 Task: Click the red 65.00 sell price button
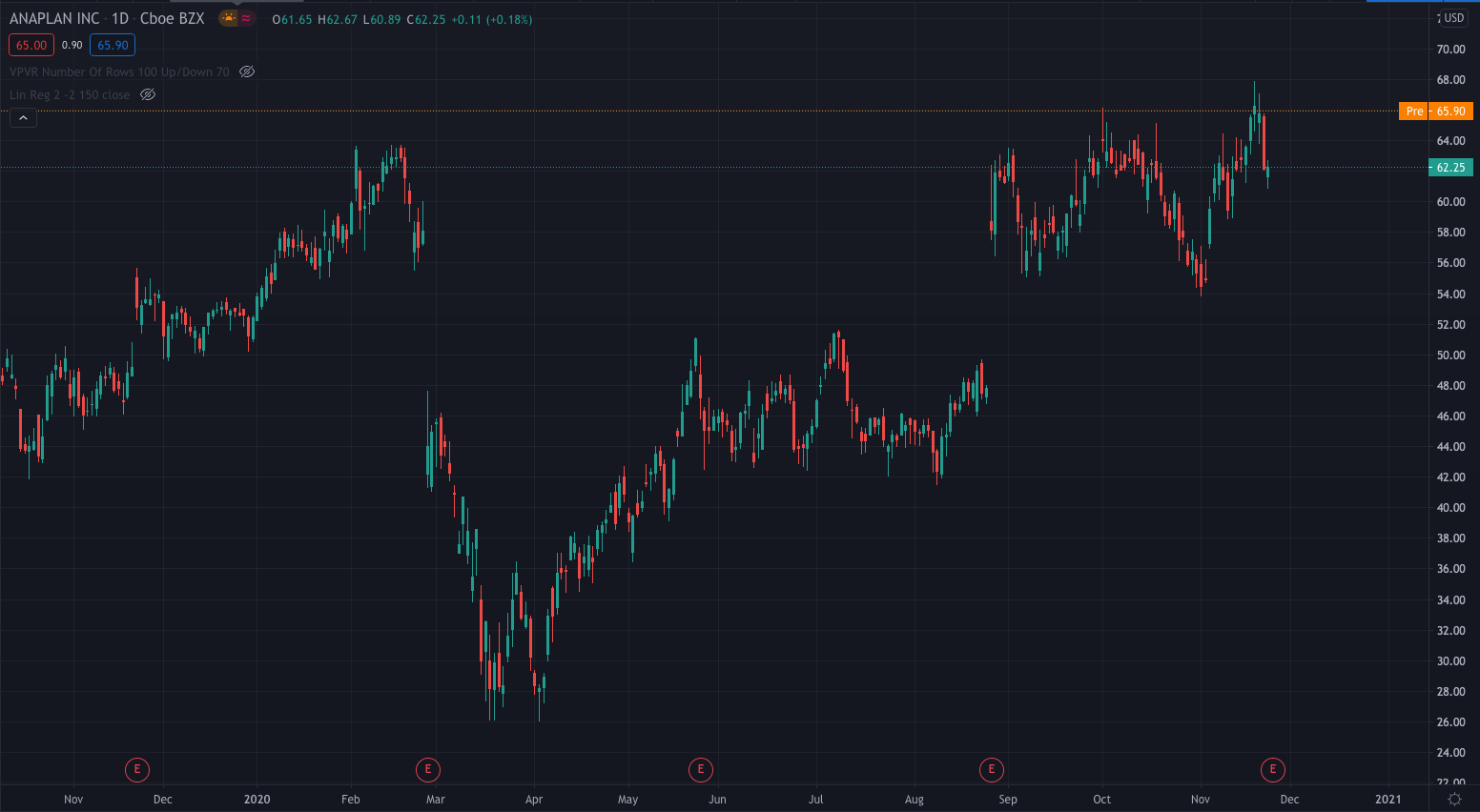(x=31, y=45)
